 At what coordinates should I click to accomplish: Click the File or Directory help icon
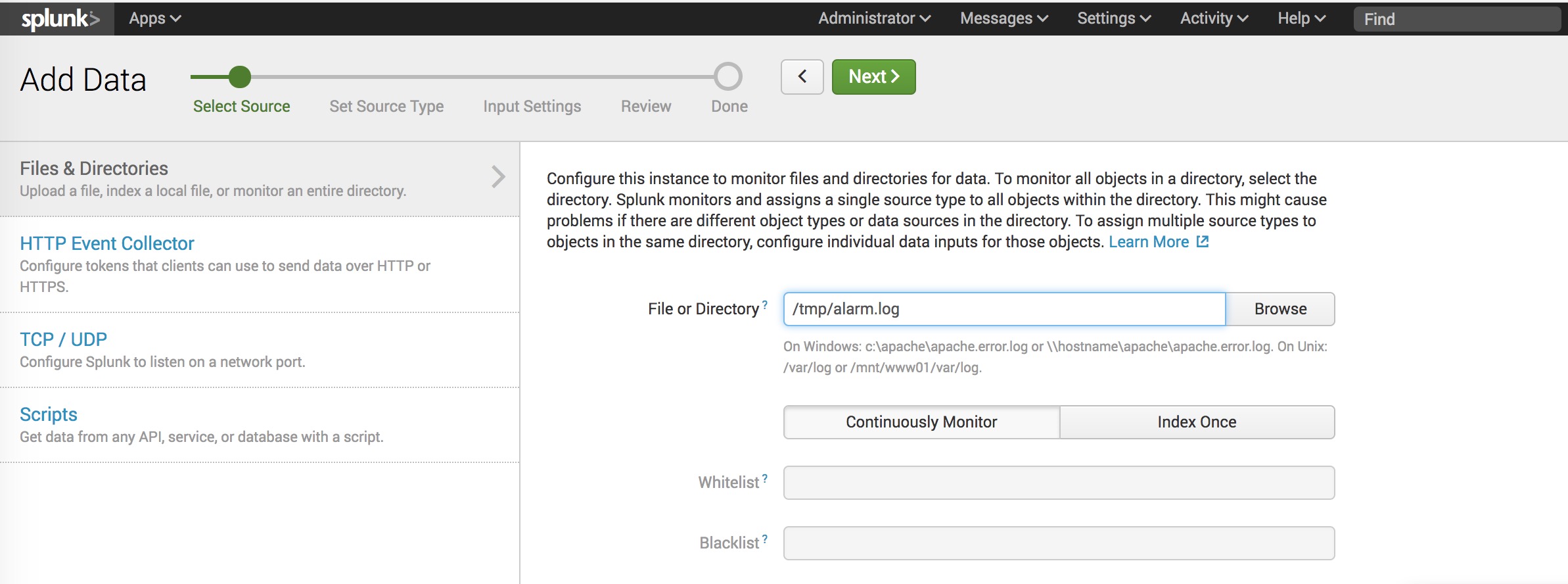click(x=765, y=304)
